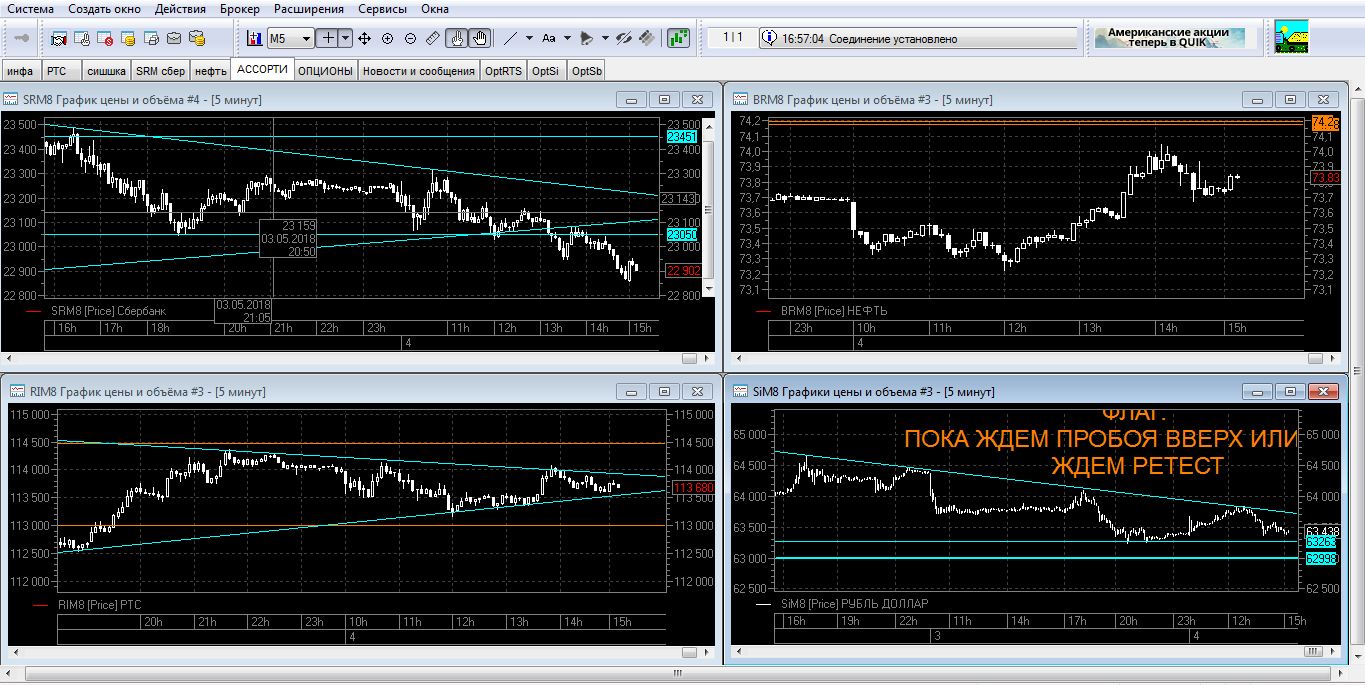Click the flag marker tool
The width and height of the screenshot is (1365, 685).
point(587,38)
